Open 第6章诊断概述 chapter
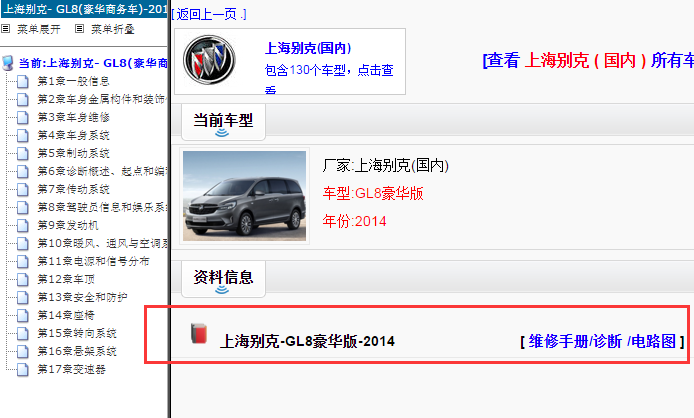This screenshot has width=694, height=418. click(x=101, y=171)
